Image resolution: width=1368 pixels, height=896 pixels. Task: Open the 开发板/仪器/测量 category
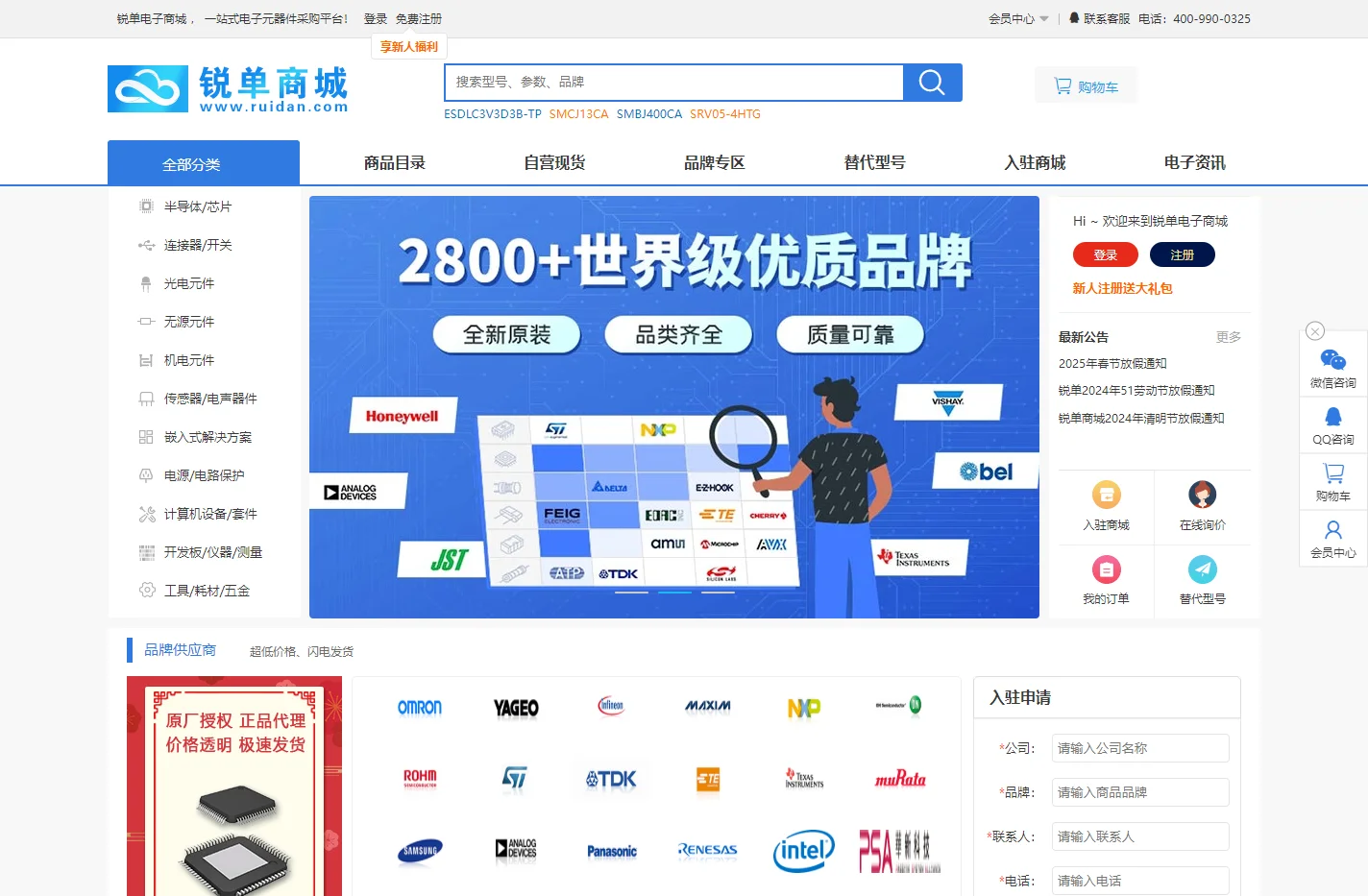pos(213,552)
